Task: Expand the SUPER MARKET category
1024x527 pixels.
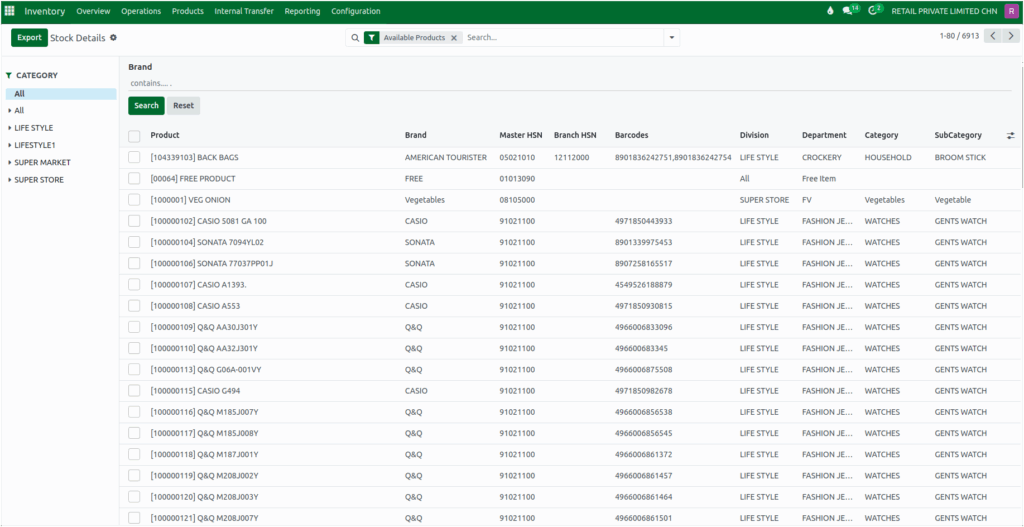Action: click(10, 163)
